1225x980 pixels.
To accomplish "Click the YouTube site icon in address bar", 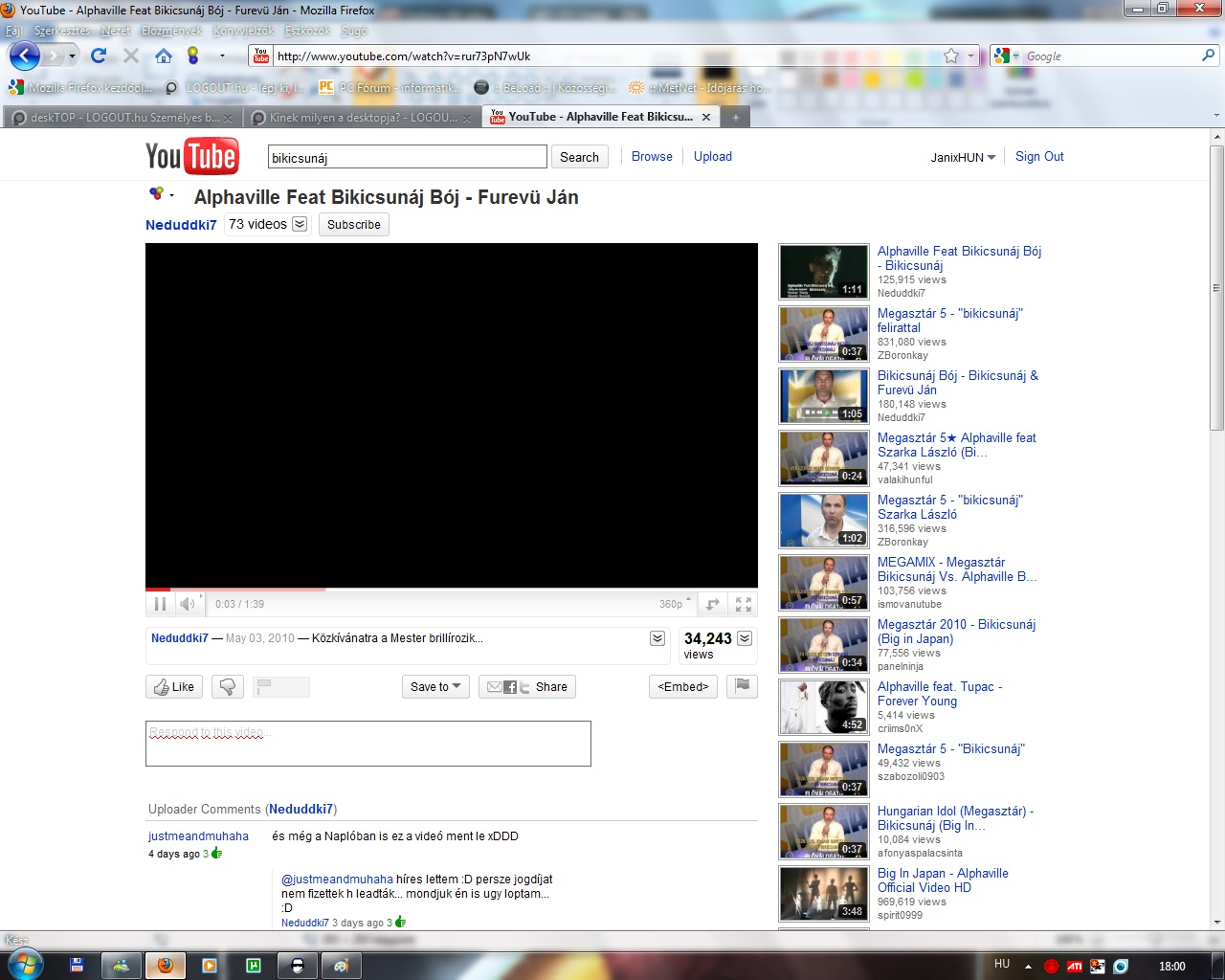I will pos(261,56).
